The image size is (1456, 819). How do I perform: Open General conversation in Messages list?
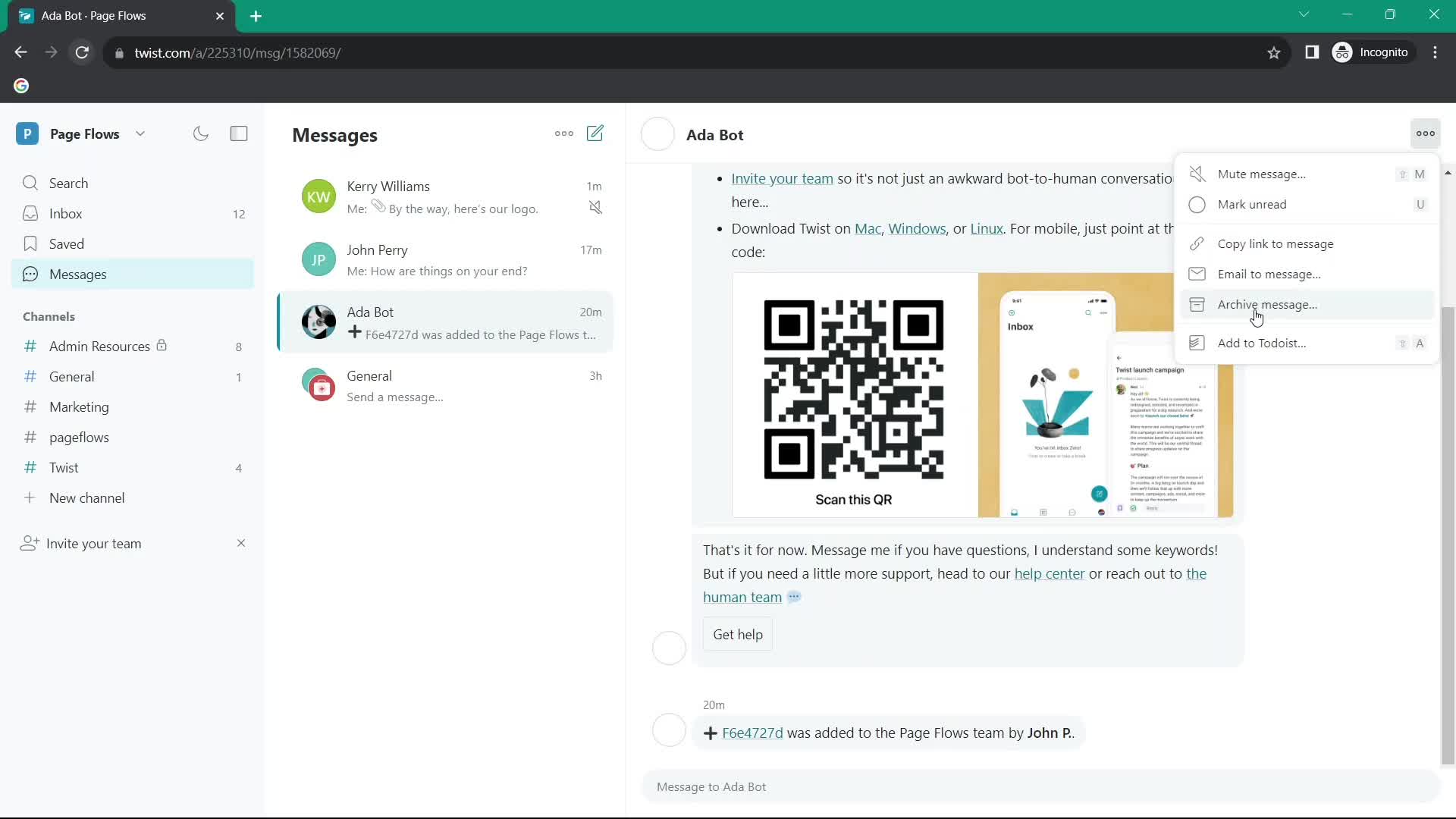(x=446, y=385)
